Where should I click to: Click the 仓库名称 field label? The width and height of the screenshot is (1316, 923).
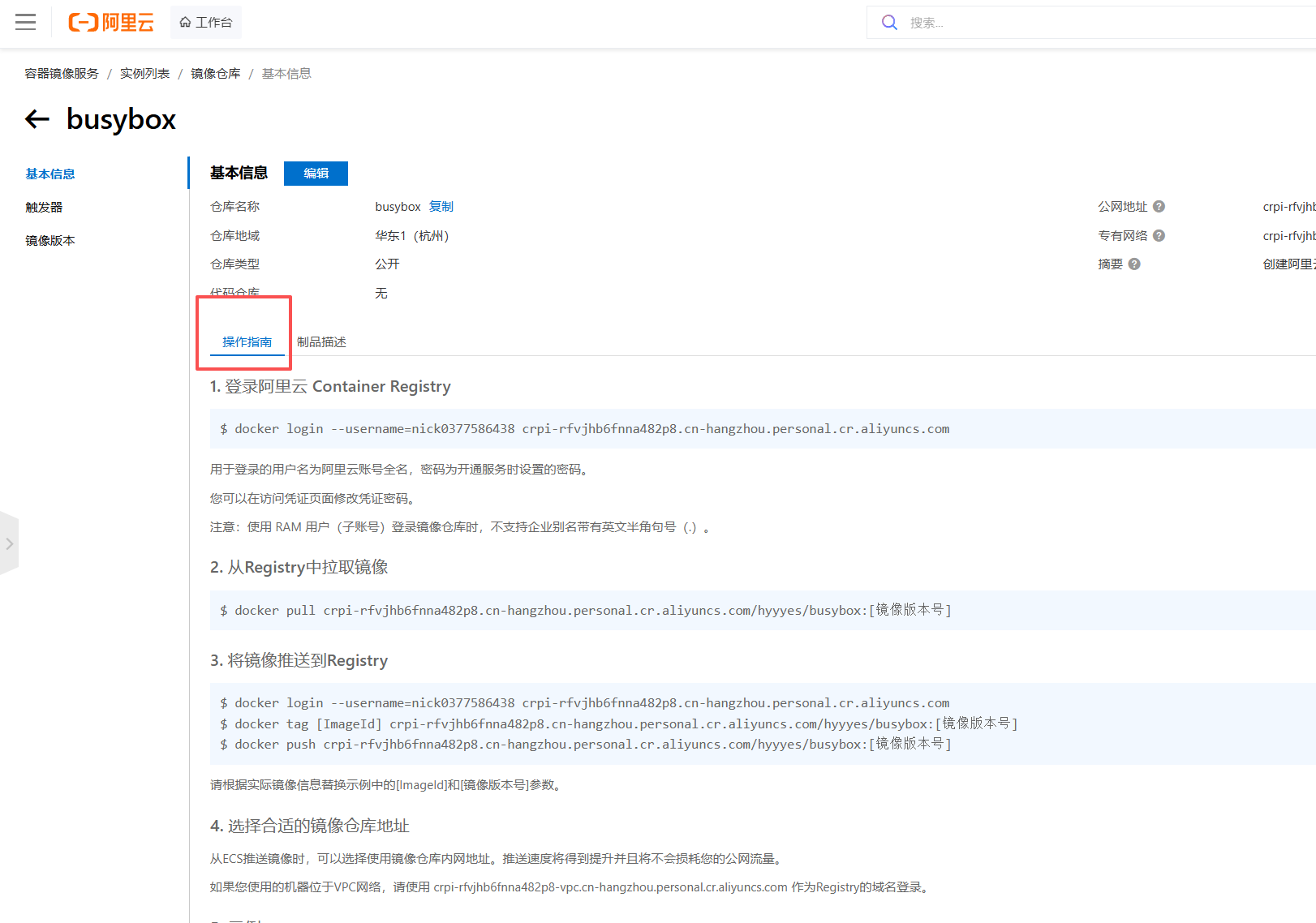[234, 207]
